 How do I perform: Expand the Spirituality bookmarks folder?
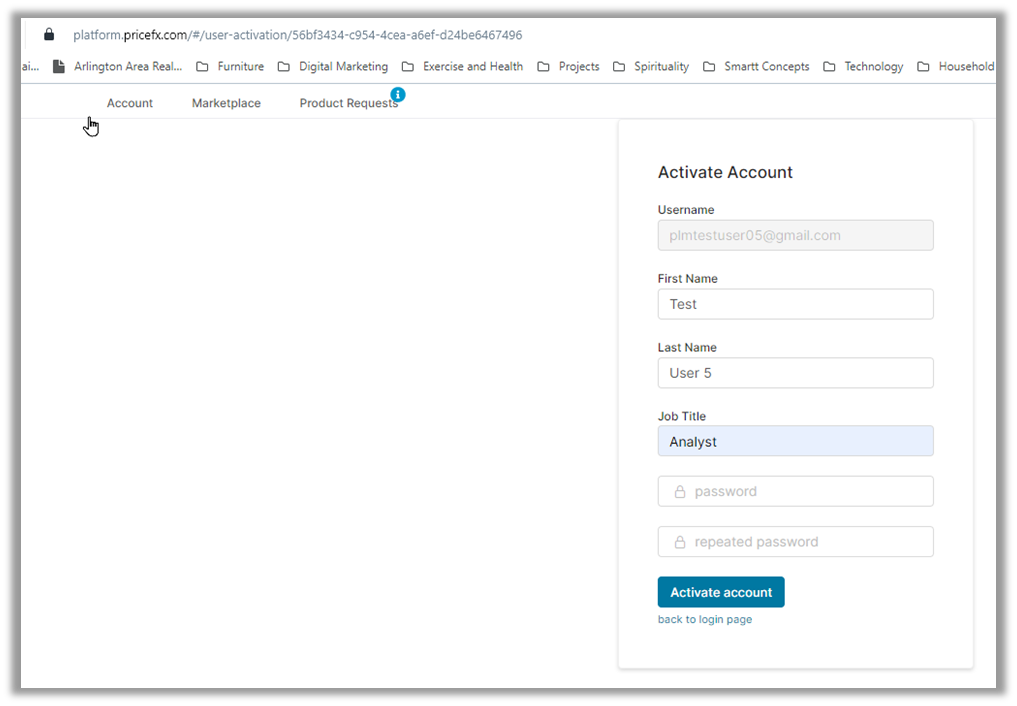[x=651, y=67]
